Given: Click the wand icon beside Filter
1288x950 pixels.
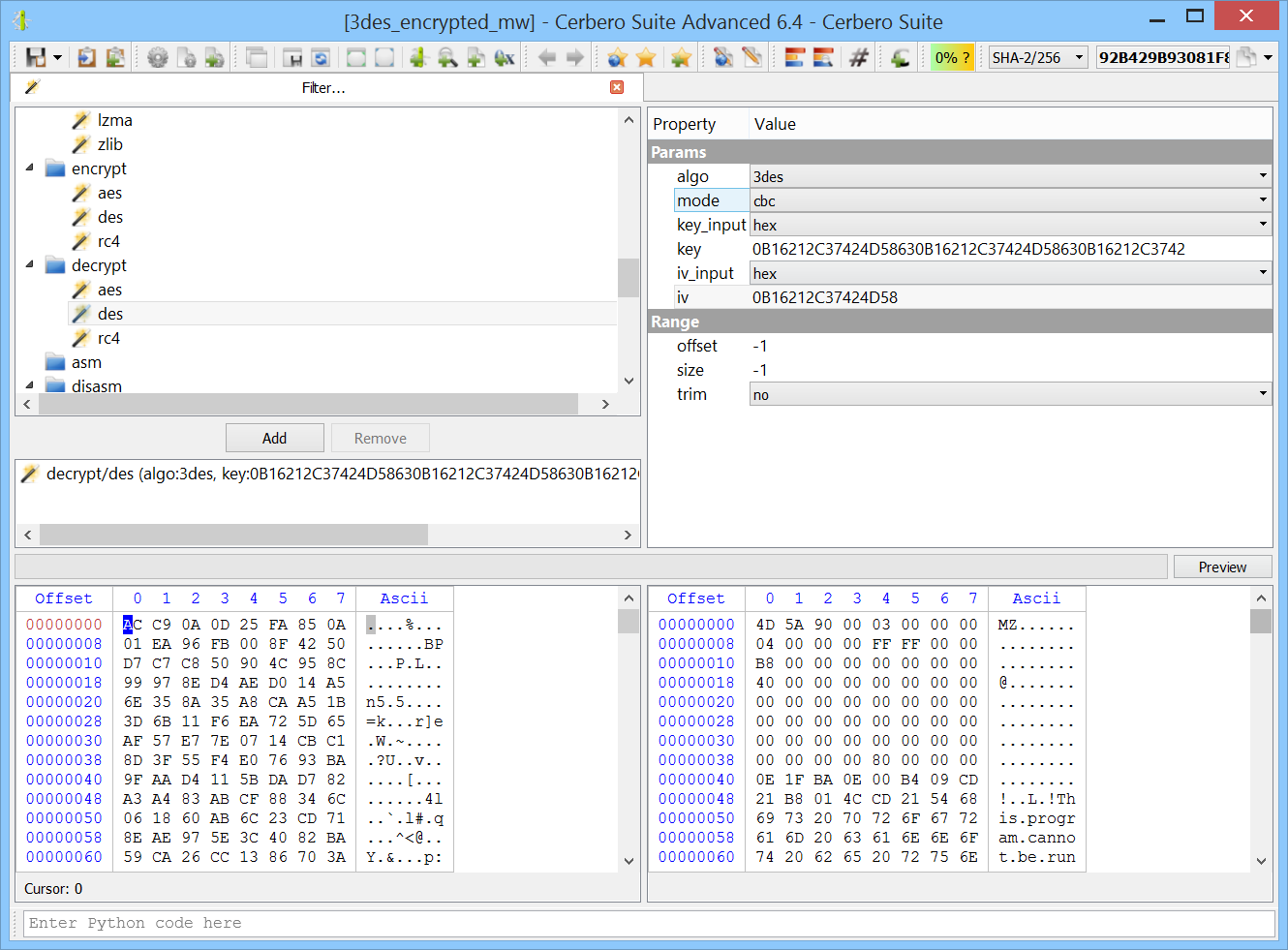Looking at the screenshot, I should pyautogui.click(x=31, y=87).
